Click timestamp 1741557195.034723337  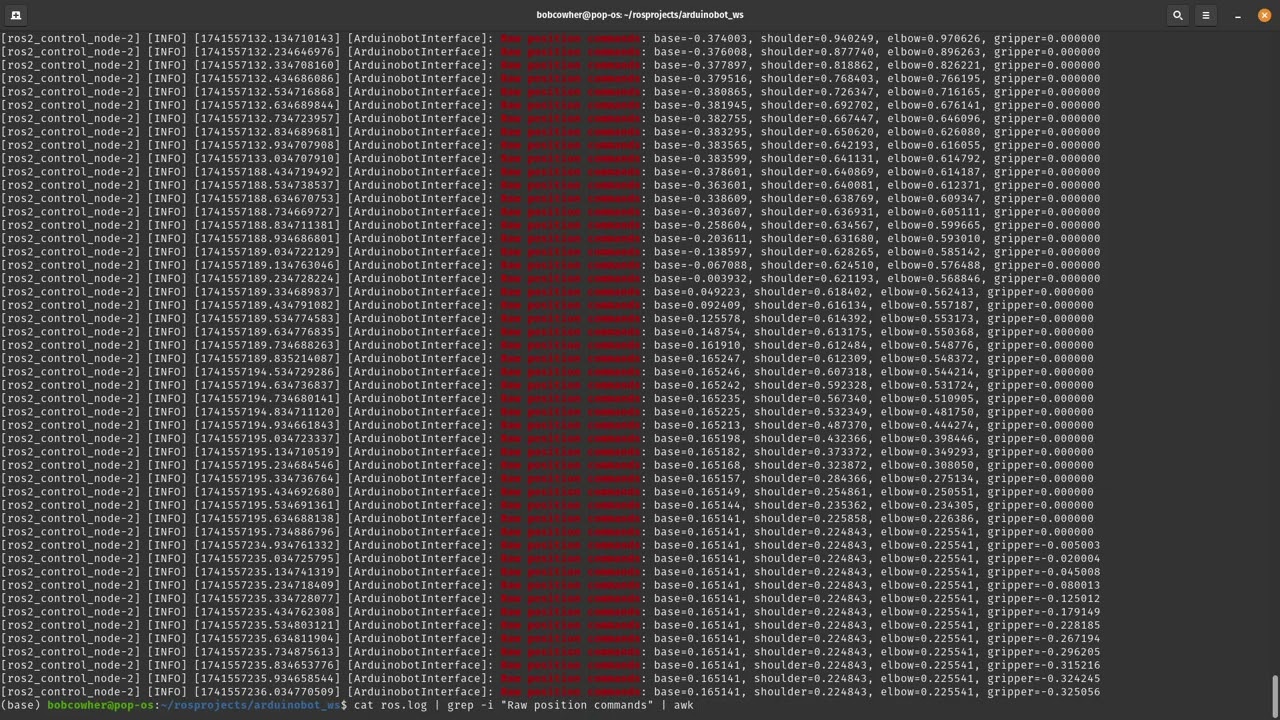coord(267,438)
